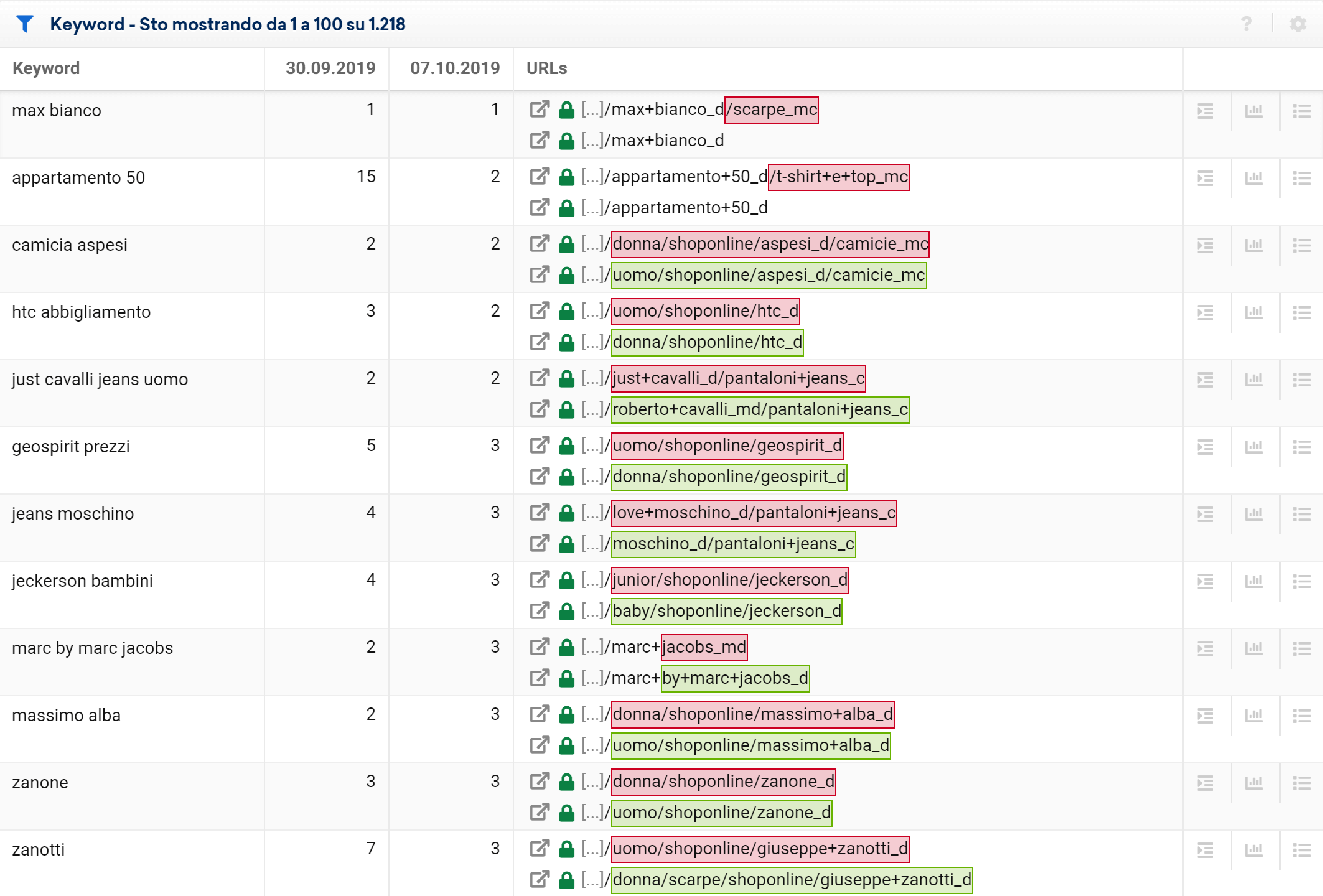Click list icon in massimo alba row
The width and height of the screenshot is (1323, 896).
pos(1301,716)
